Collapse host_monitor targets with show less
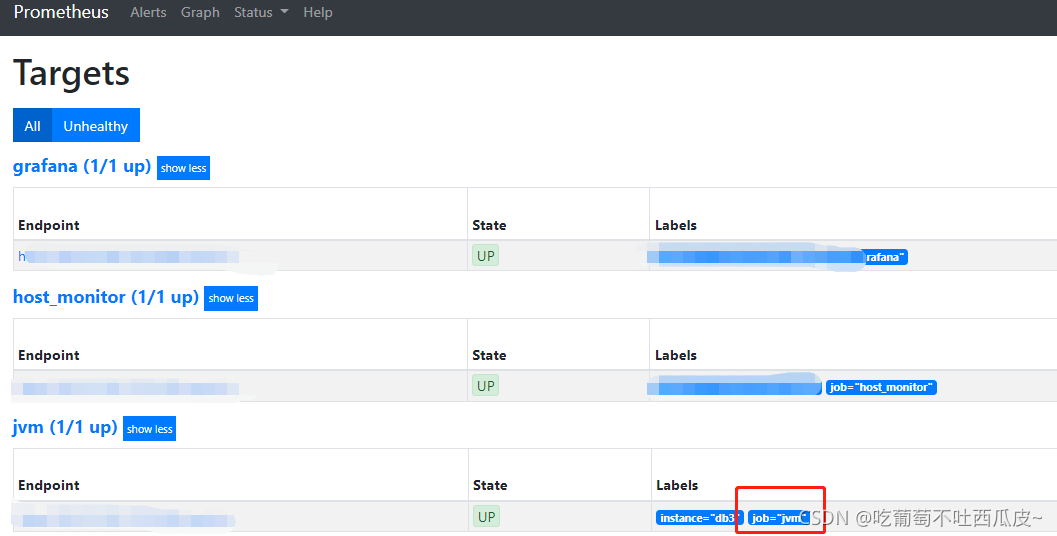This screenshot has height=536, width=1057. pos(231,298)
